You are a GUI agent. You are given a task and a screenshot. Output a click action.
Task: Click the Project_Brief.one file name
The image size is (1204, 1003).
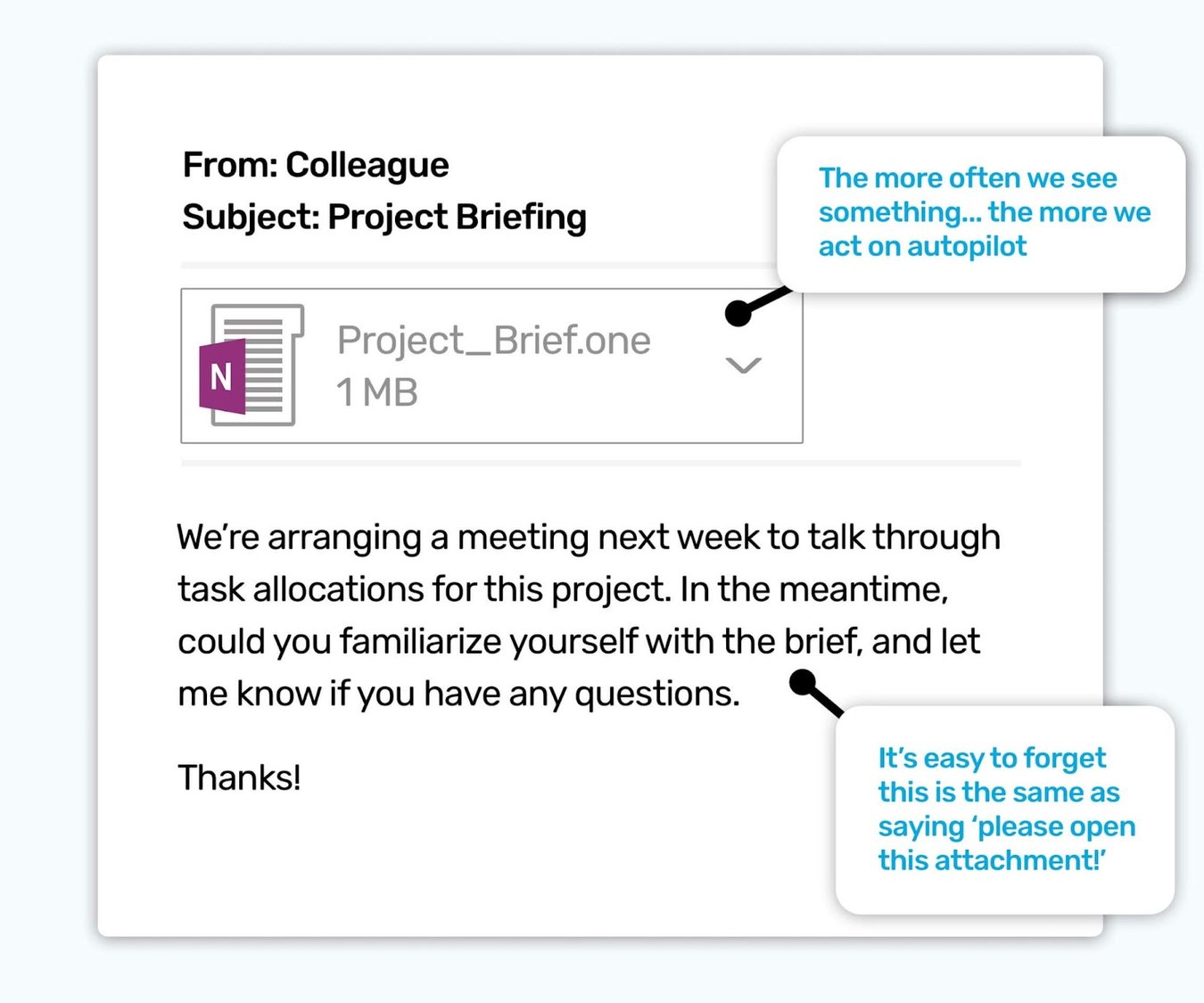point(493,341)
